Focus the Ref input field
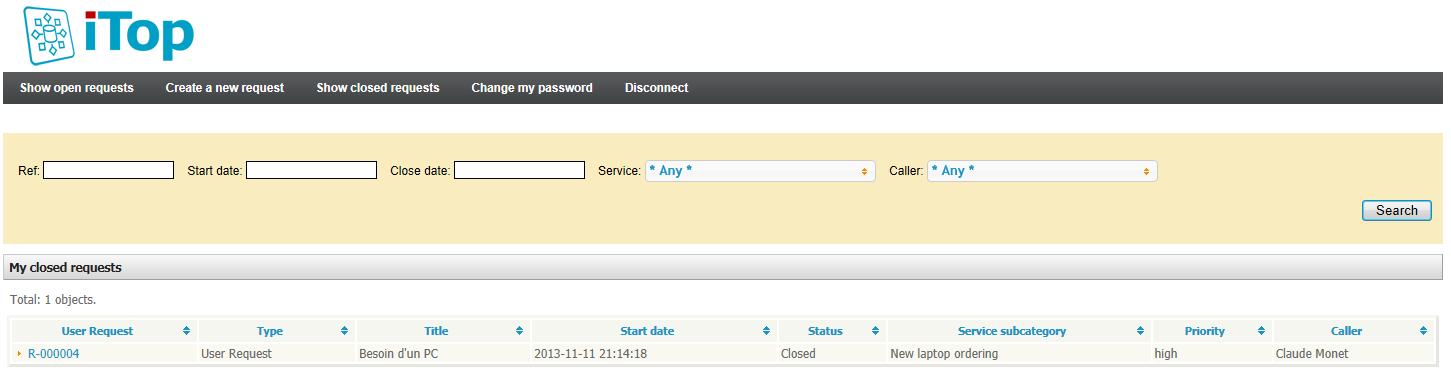Viewport: 1451px width, 378px height. coord(108,170)
